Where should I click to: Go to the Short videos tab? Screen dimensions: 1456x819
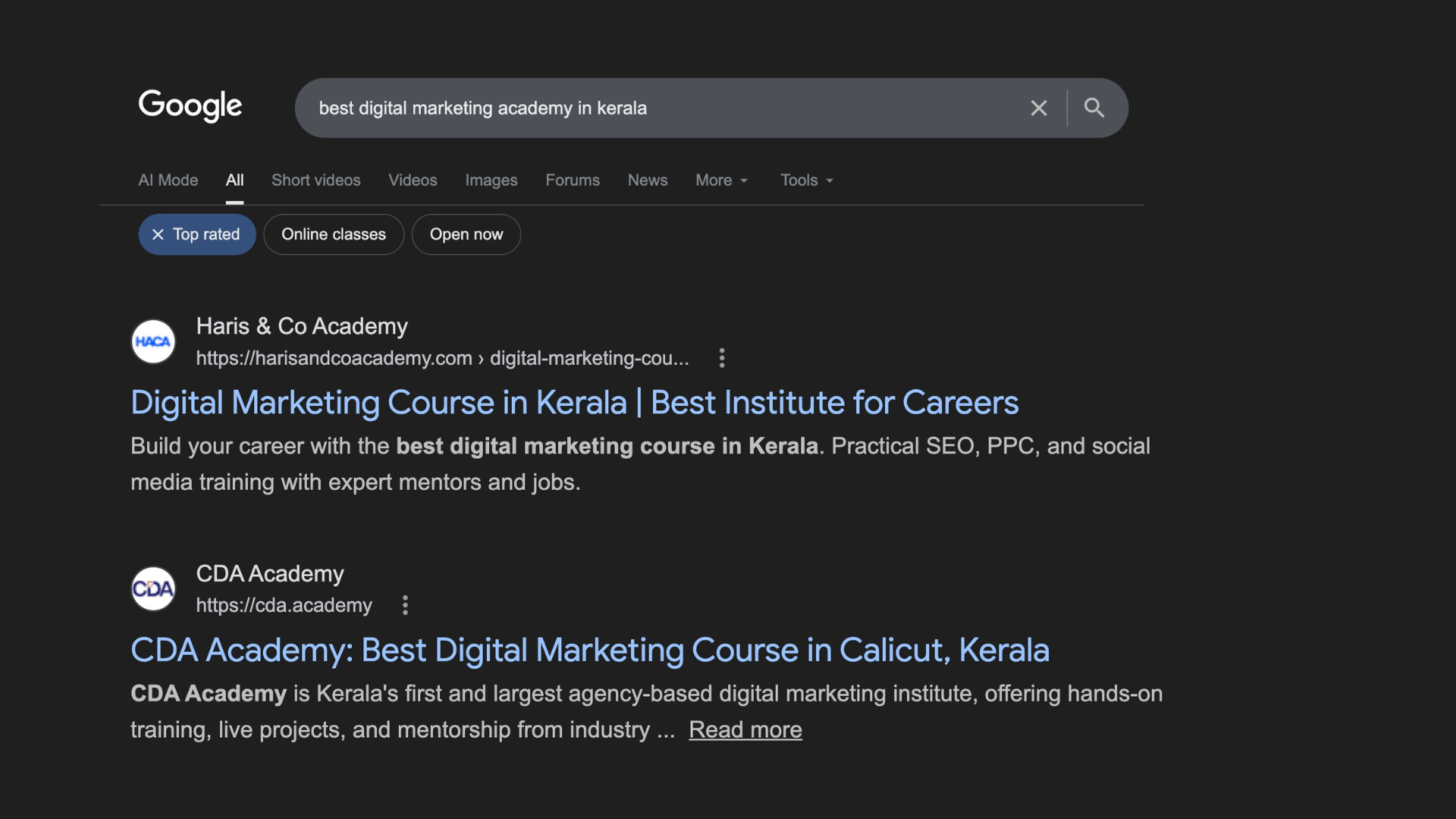point(315,180)
